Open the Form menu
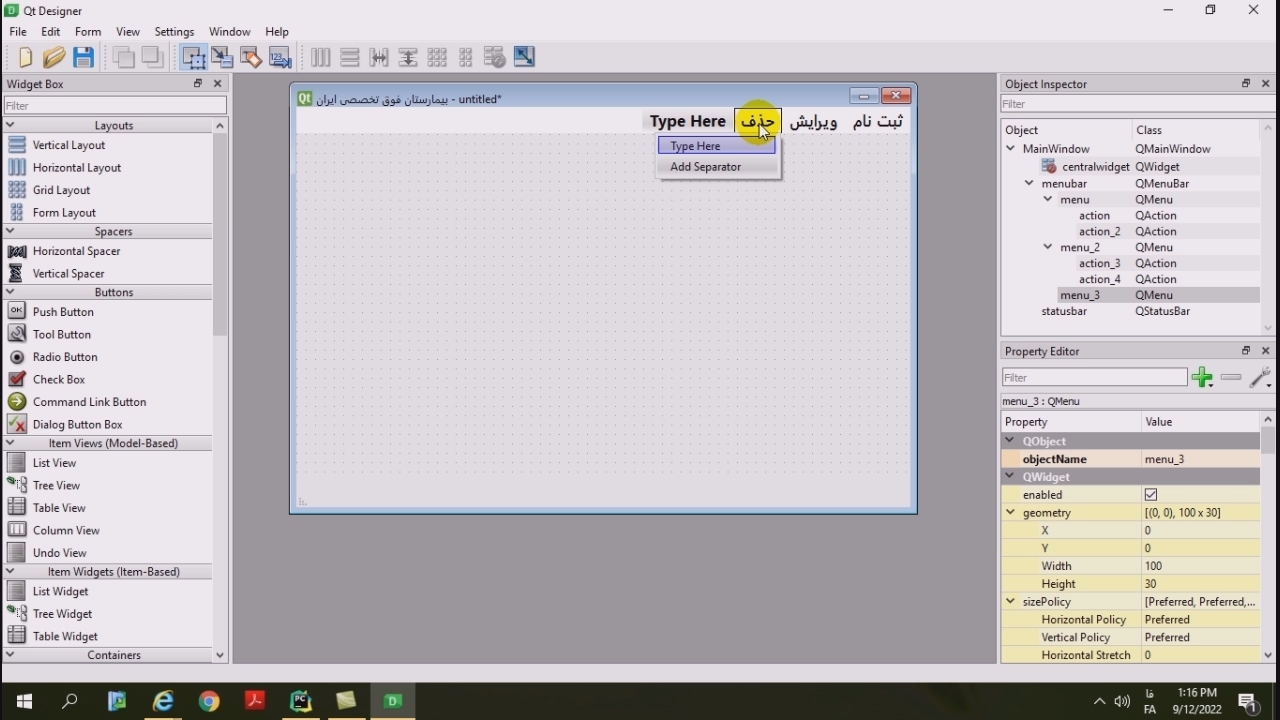This screenshot has height=720, width=1280. pyautogui.click(x=88, y=32)
